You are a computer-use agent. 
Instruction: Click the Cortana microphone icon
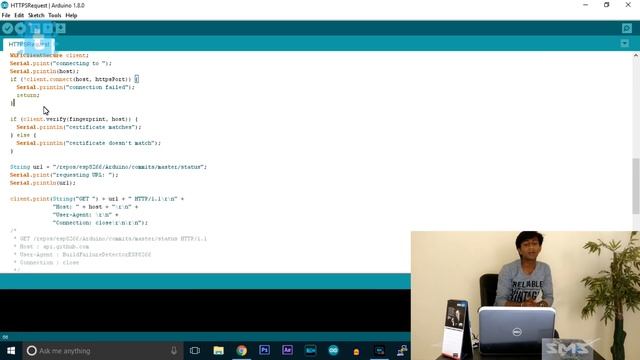174,351
